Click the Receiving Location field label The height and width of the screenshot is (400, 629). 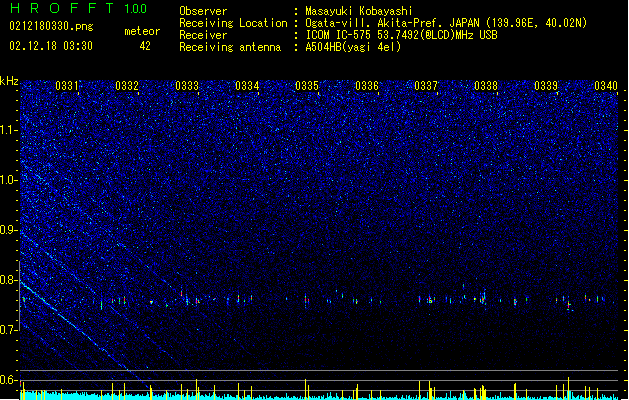tap(233, 23)
